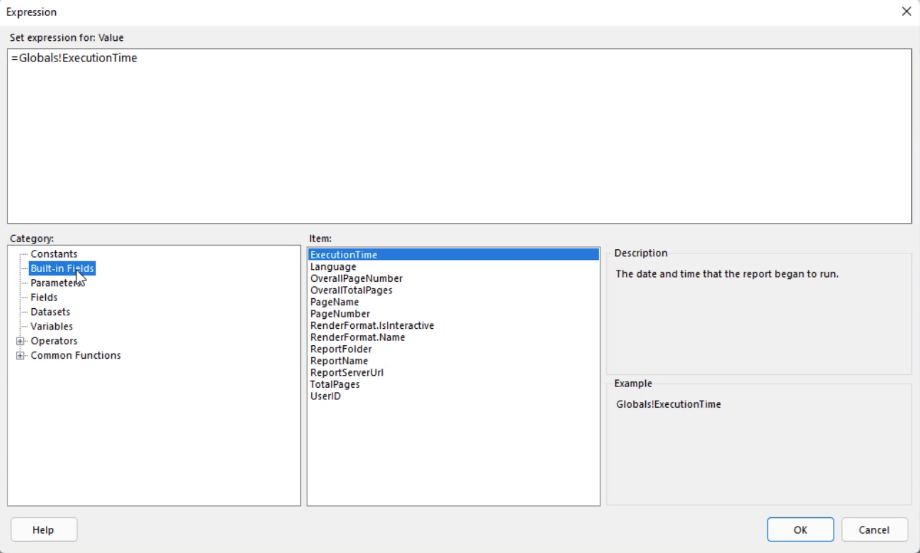Select Datasets in the Category tree
Screen dimensions: 920x553
tap(50, 312)
